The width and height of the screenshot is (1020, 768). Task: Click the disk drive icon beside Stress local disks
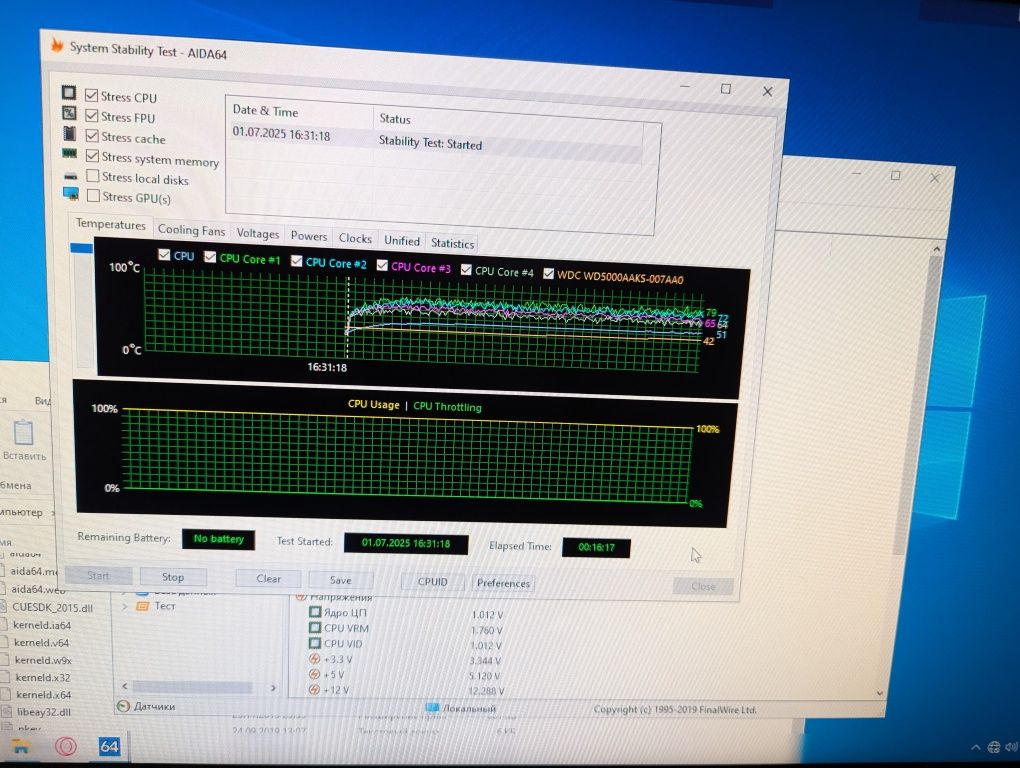coord(71,176)
